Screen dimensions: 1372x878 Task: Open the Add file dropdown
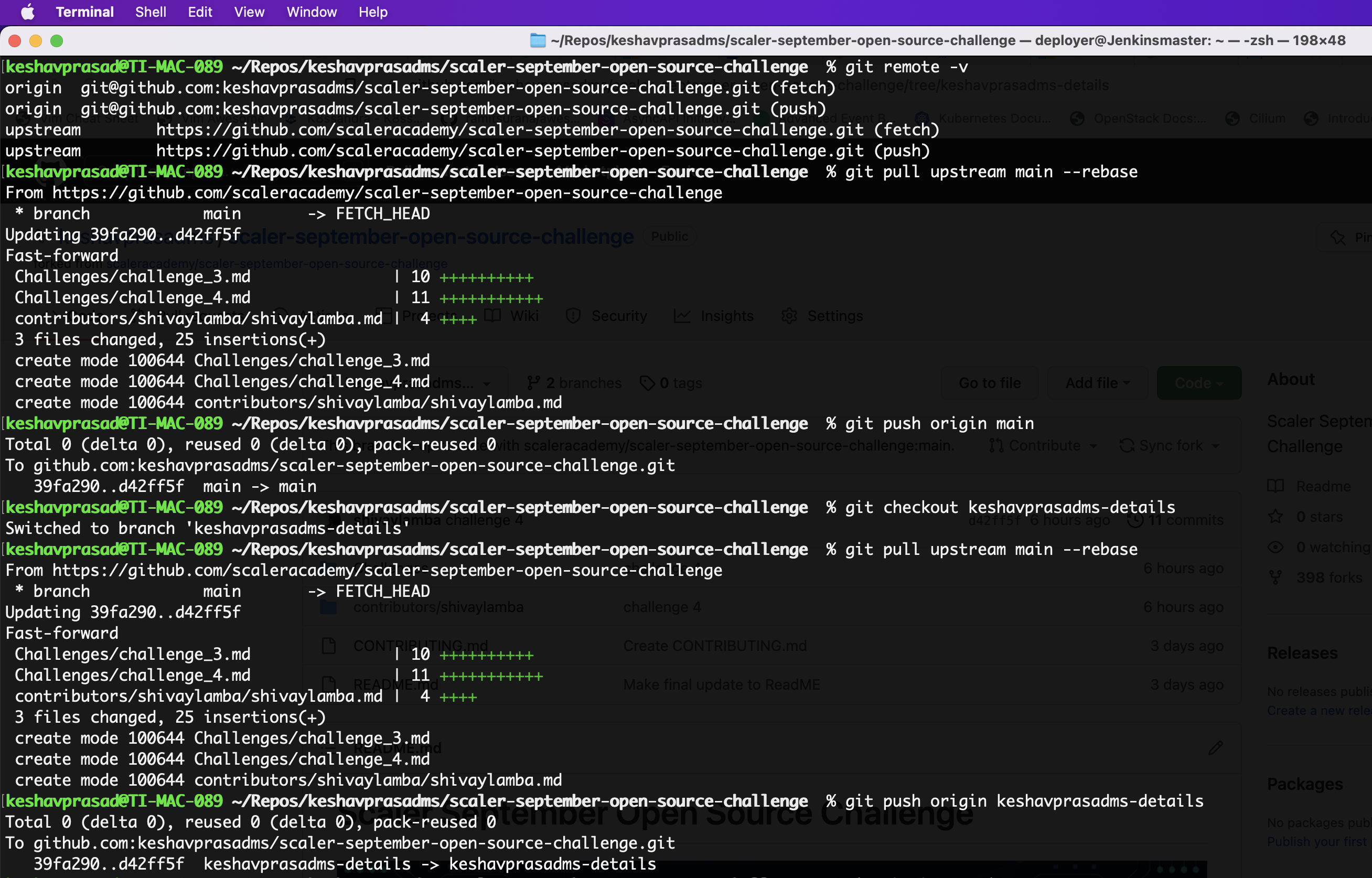[x=1097, y=382]
